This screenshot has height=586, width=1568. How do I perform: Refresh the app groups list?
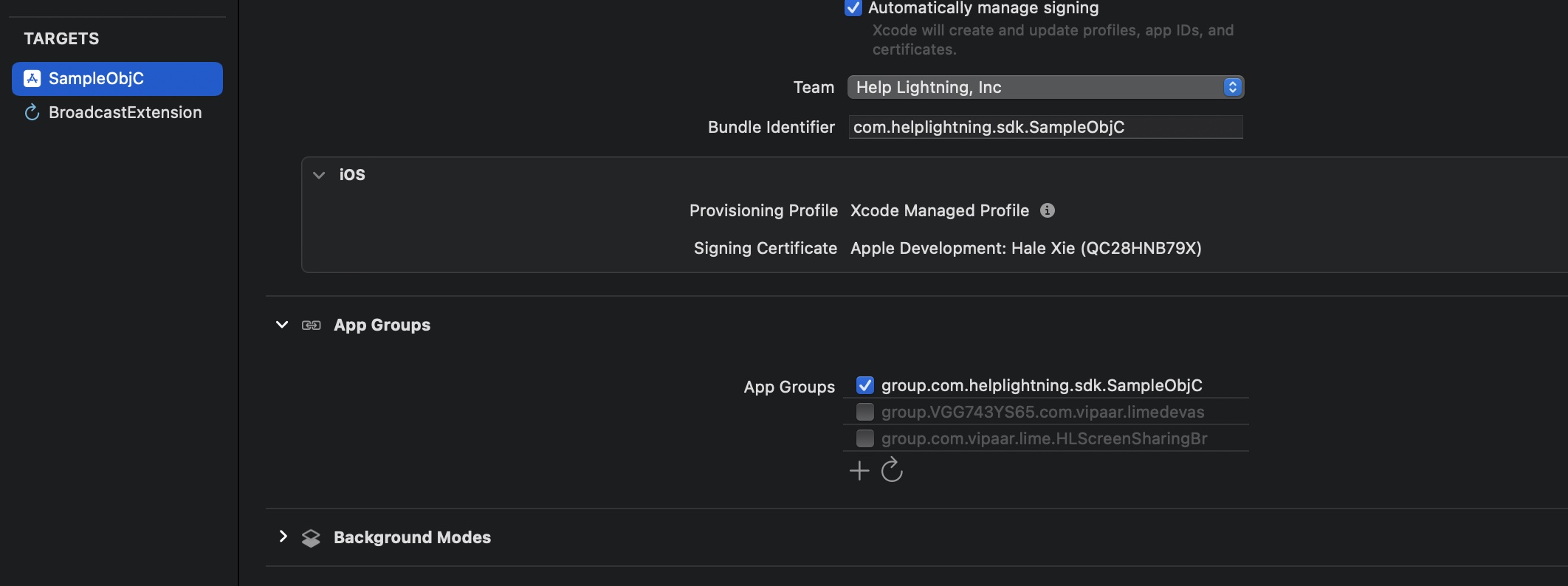[x=892, y=469]
